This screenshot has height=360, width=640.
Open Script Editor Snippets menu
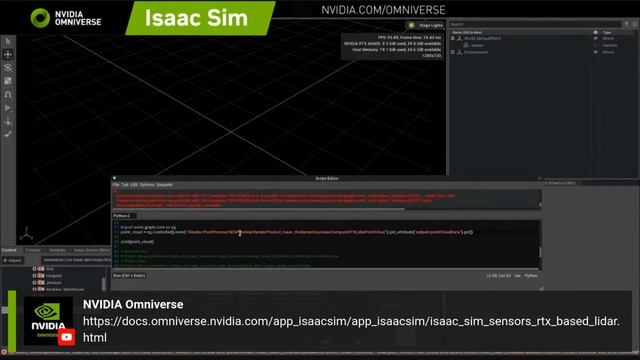click(164, 185)
